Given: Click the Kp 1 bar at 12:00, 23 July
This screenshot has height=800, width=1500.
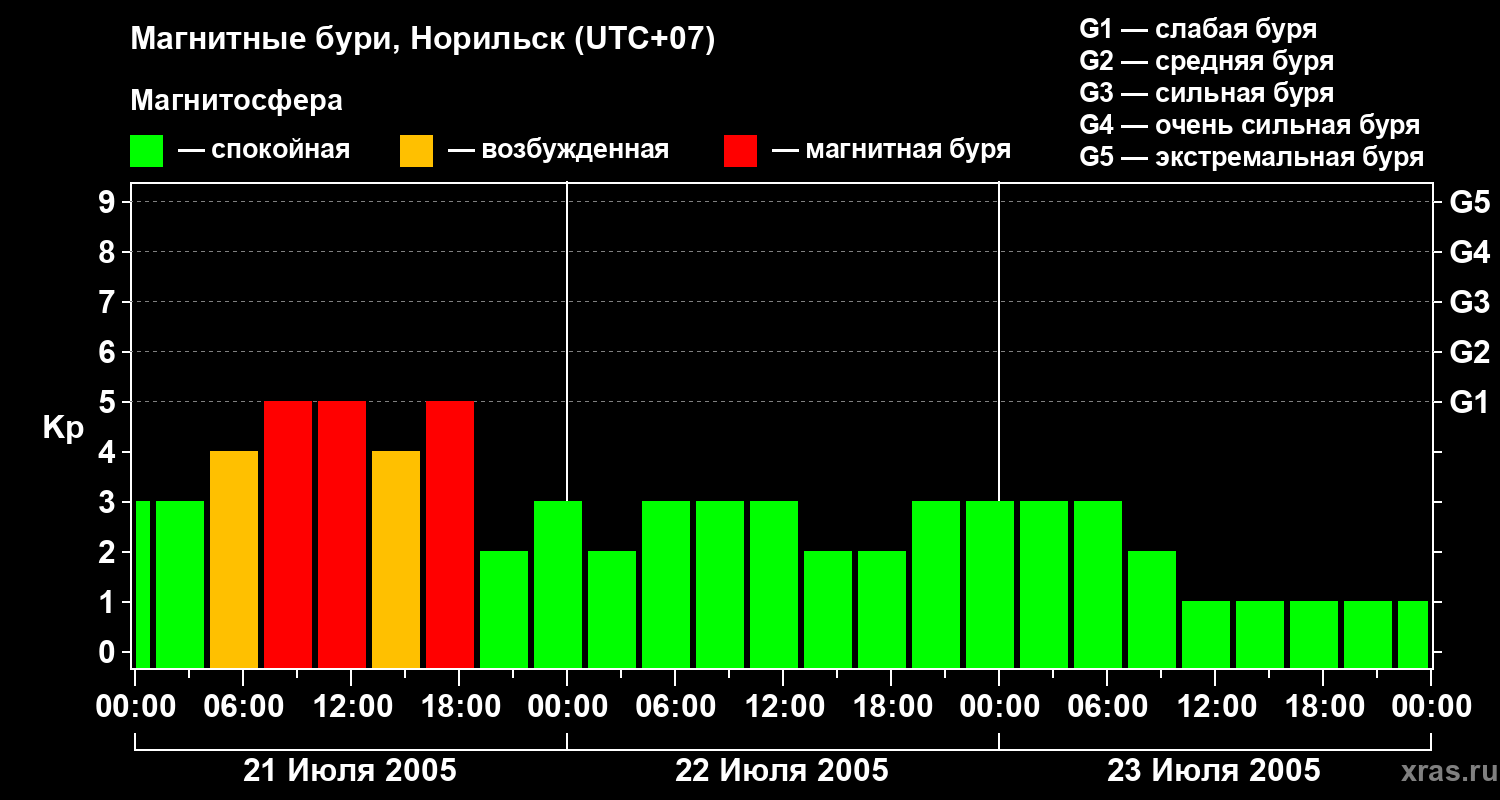Looking at the screenshot, I should [1206, 634].
